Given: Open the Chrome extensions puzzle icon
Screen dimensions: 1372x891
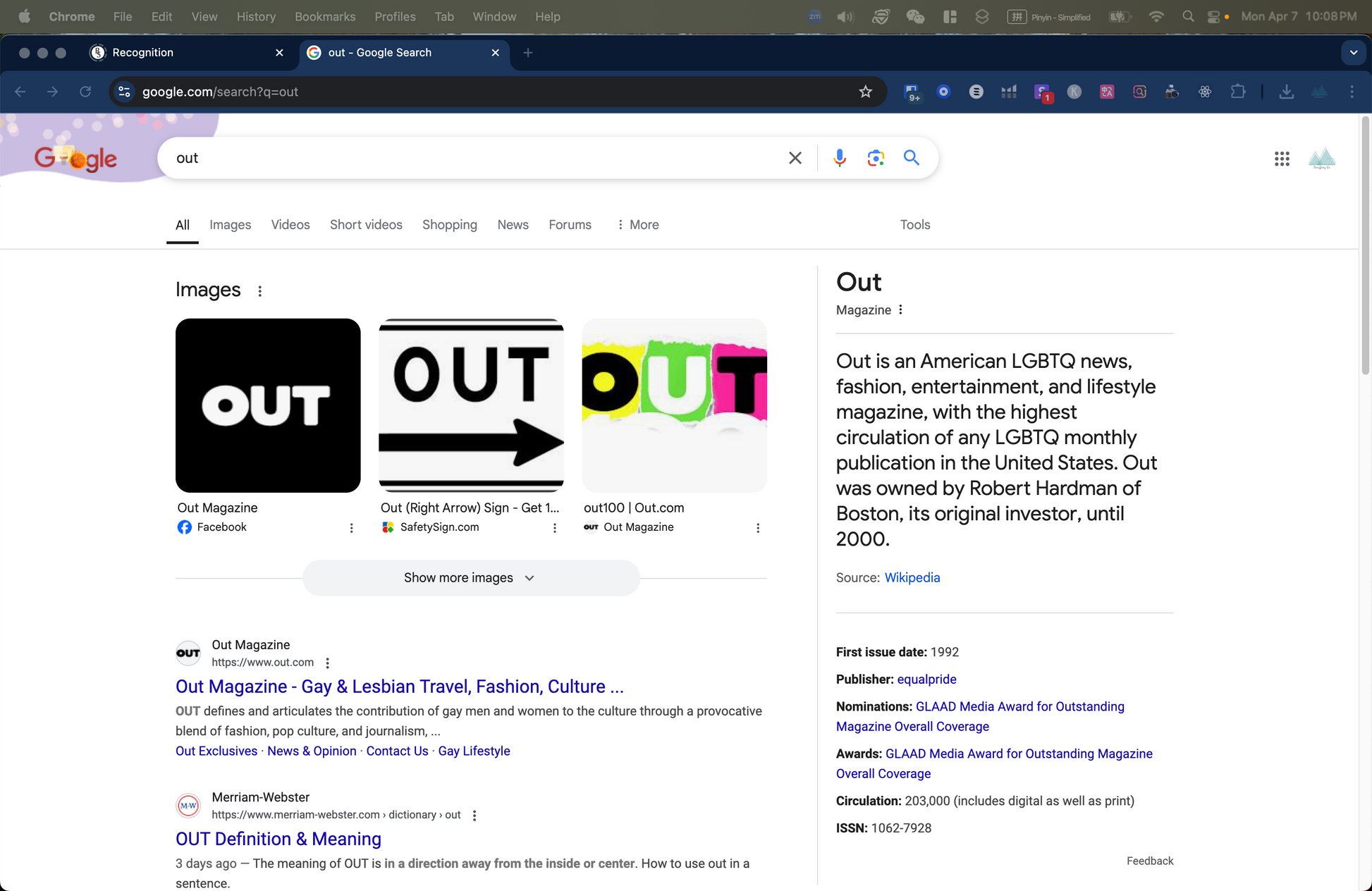Looking at the screenshot, I should click(1237, 92).
